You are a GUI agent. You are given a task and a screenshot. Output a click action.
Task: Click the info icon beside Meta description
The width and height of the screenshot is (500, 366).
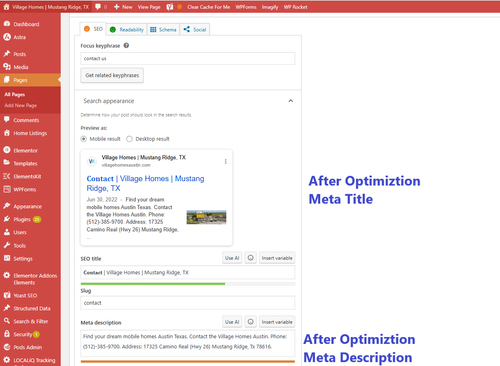click(251, 322)
